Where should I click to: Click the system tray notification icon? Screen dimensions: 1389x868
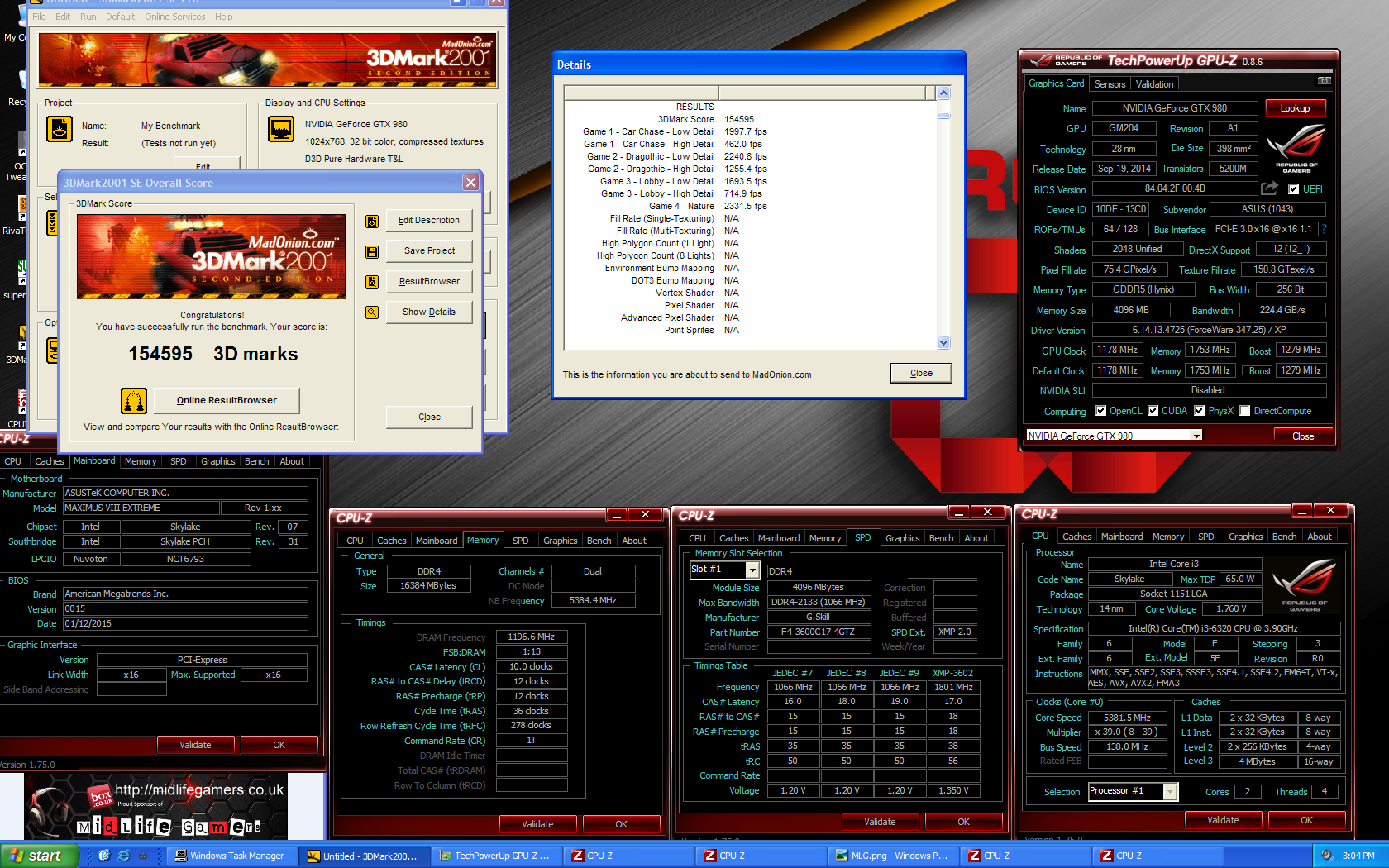tap(1328, 856)
